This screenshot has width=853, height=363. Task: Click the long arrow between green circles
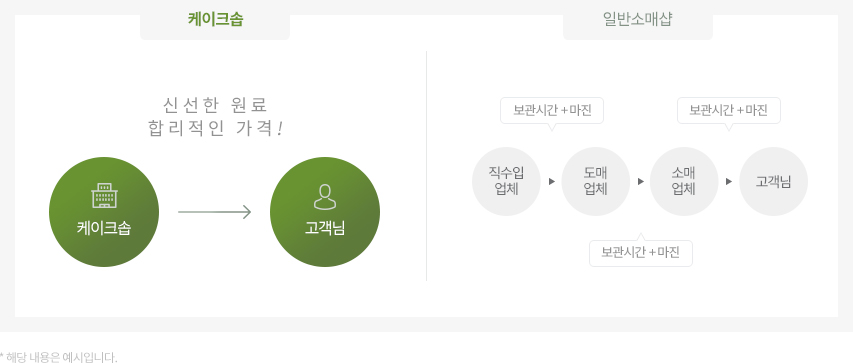click(x=214, y=212)
